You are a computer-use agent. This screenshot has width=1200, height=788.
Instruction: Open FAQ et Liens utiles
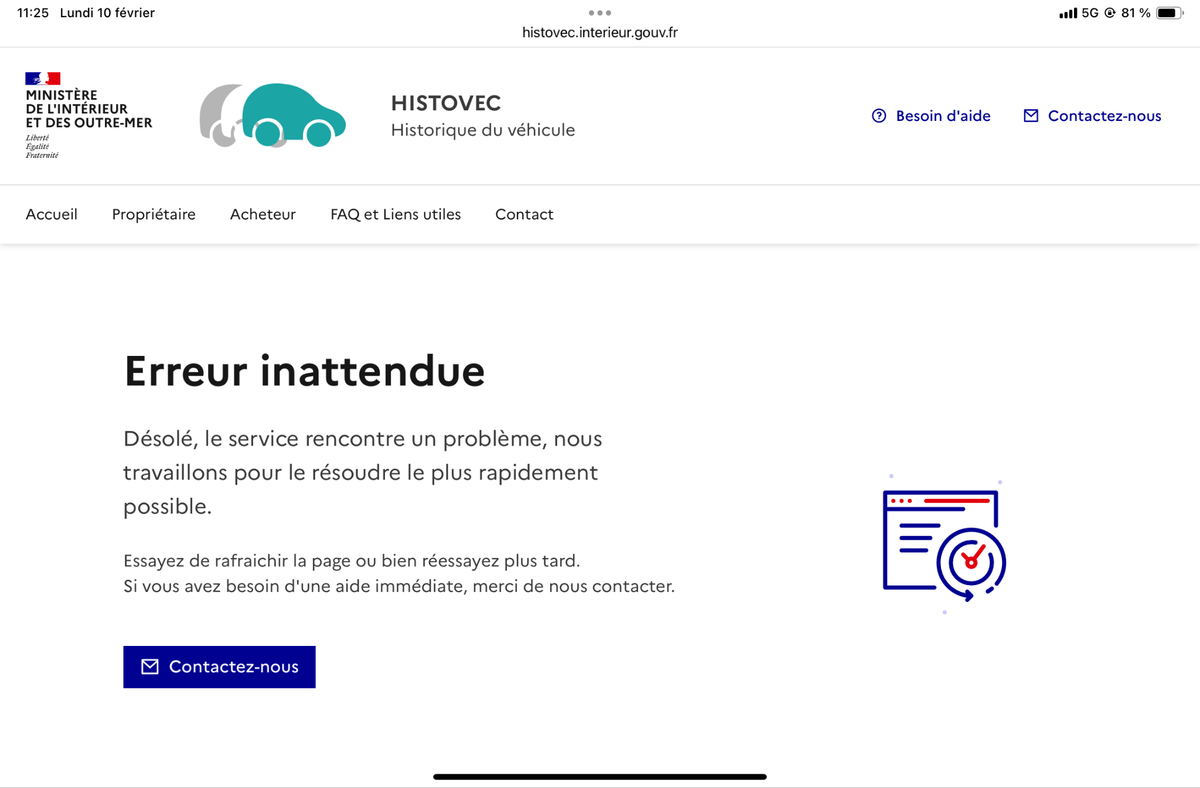pyautogui.click(x=396, y=214)
